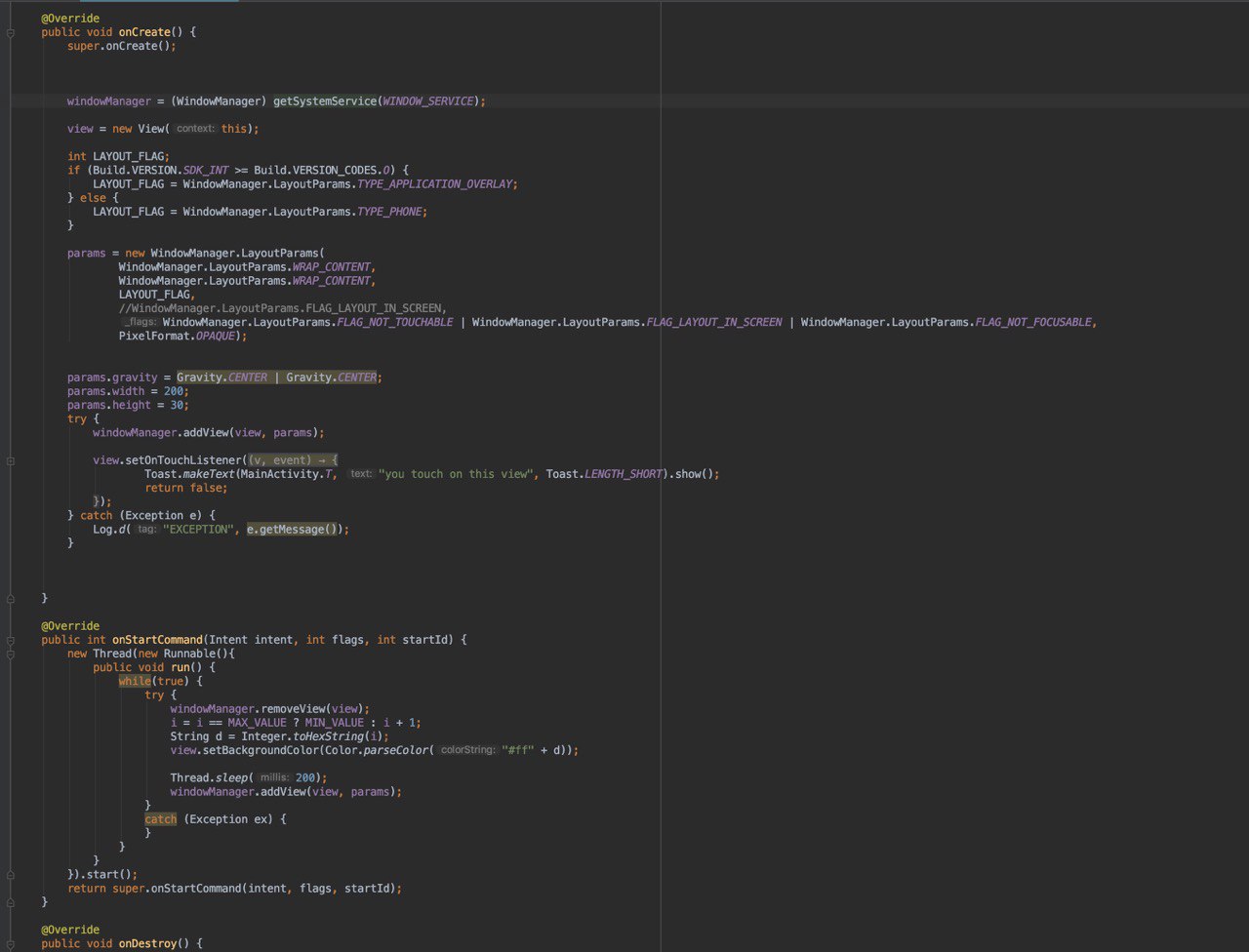Click MIN_VALUE constant
Image resolution: width=1249 pixels, height=952 pixels.
tap(334, 723)
